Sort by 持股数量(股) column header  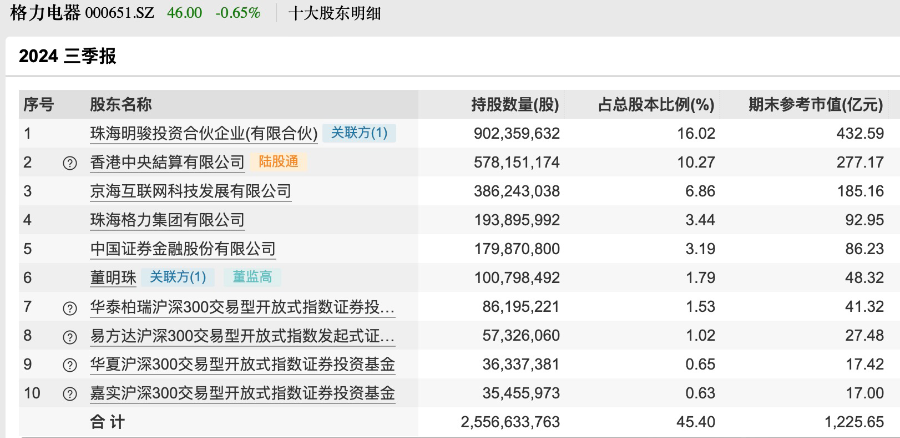[x=515, y=104]
